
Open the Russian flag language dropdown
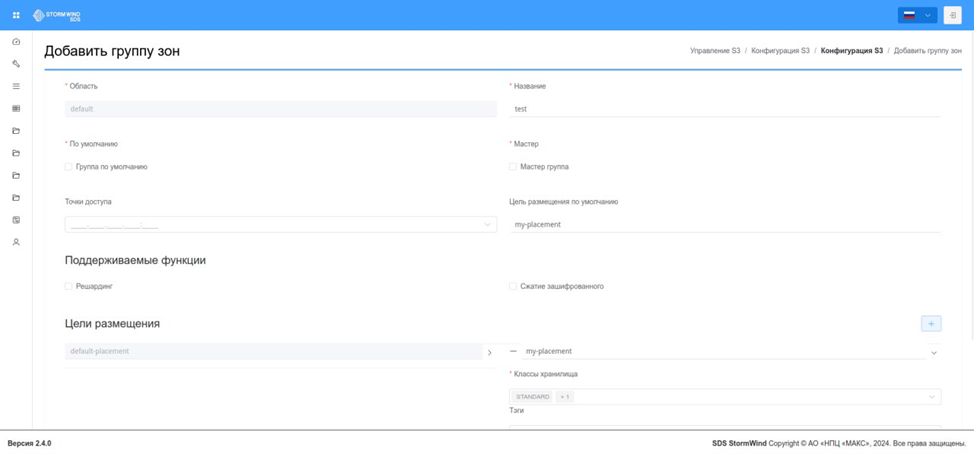coord(917,15)
